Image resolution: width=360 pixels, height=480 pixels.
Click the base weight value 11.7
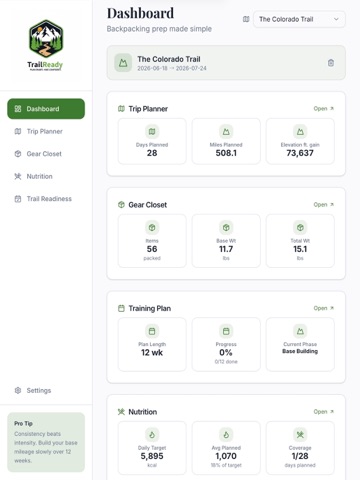click(x=226, y=249)
